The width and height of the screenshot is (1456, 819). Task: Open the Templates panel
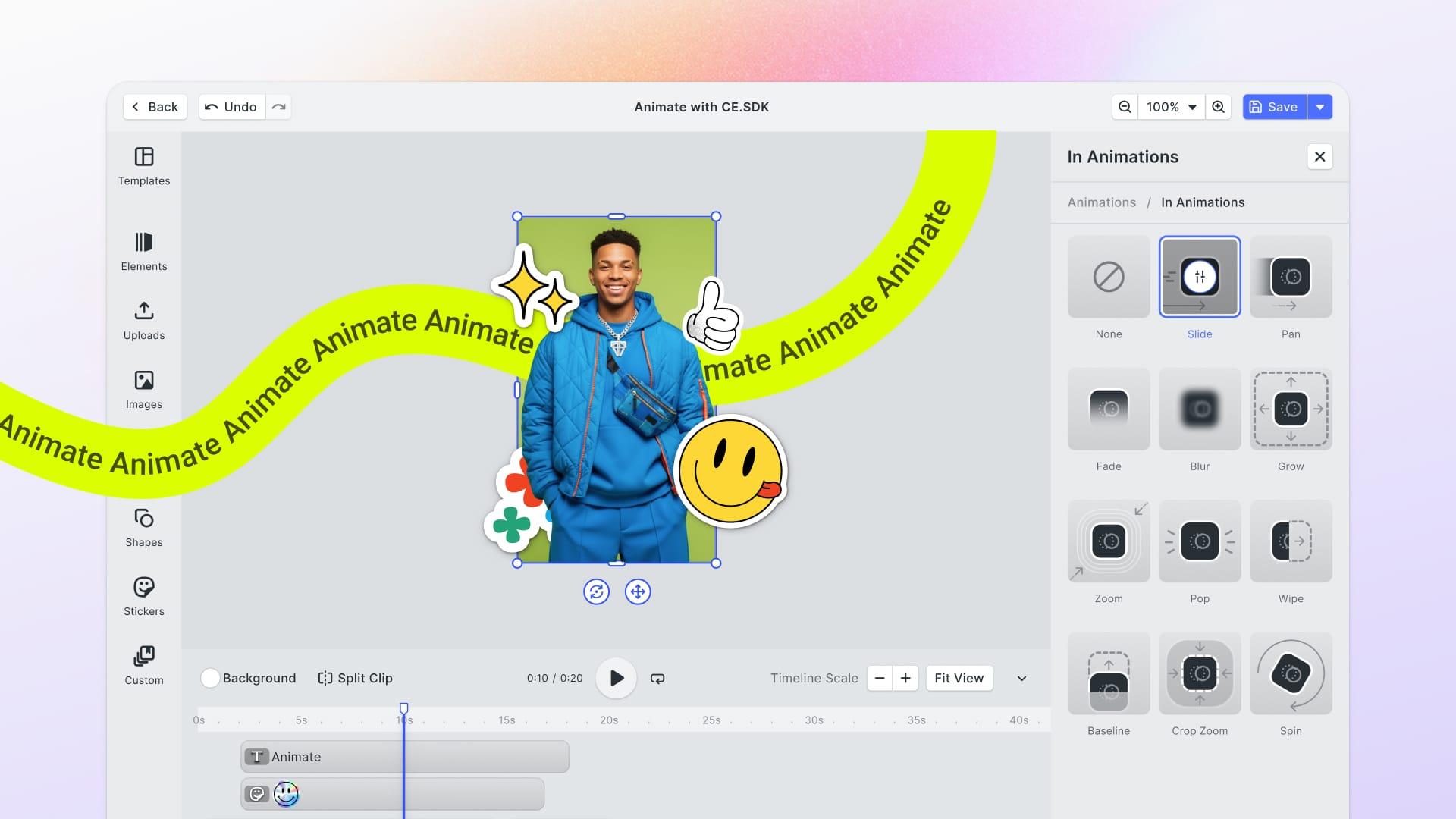143,167
